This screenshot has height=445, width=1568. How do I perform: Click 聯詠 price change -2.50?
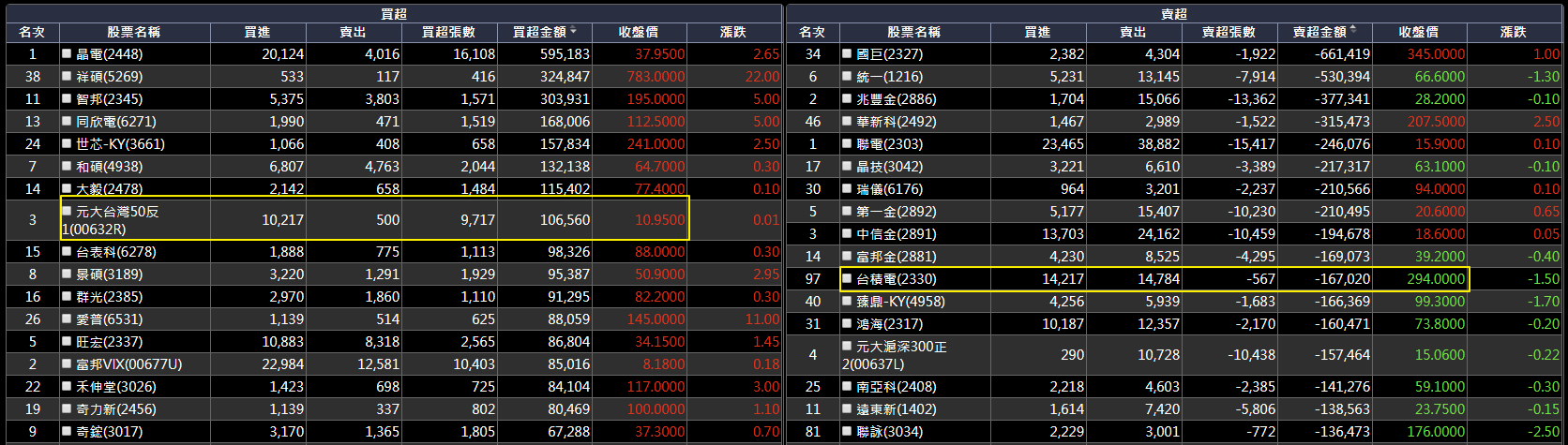[1545, 432]
